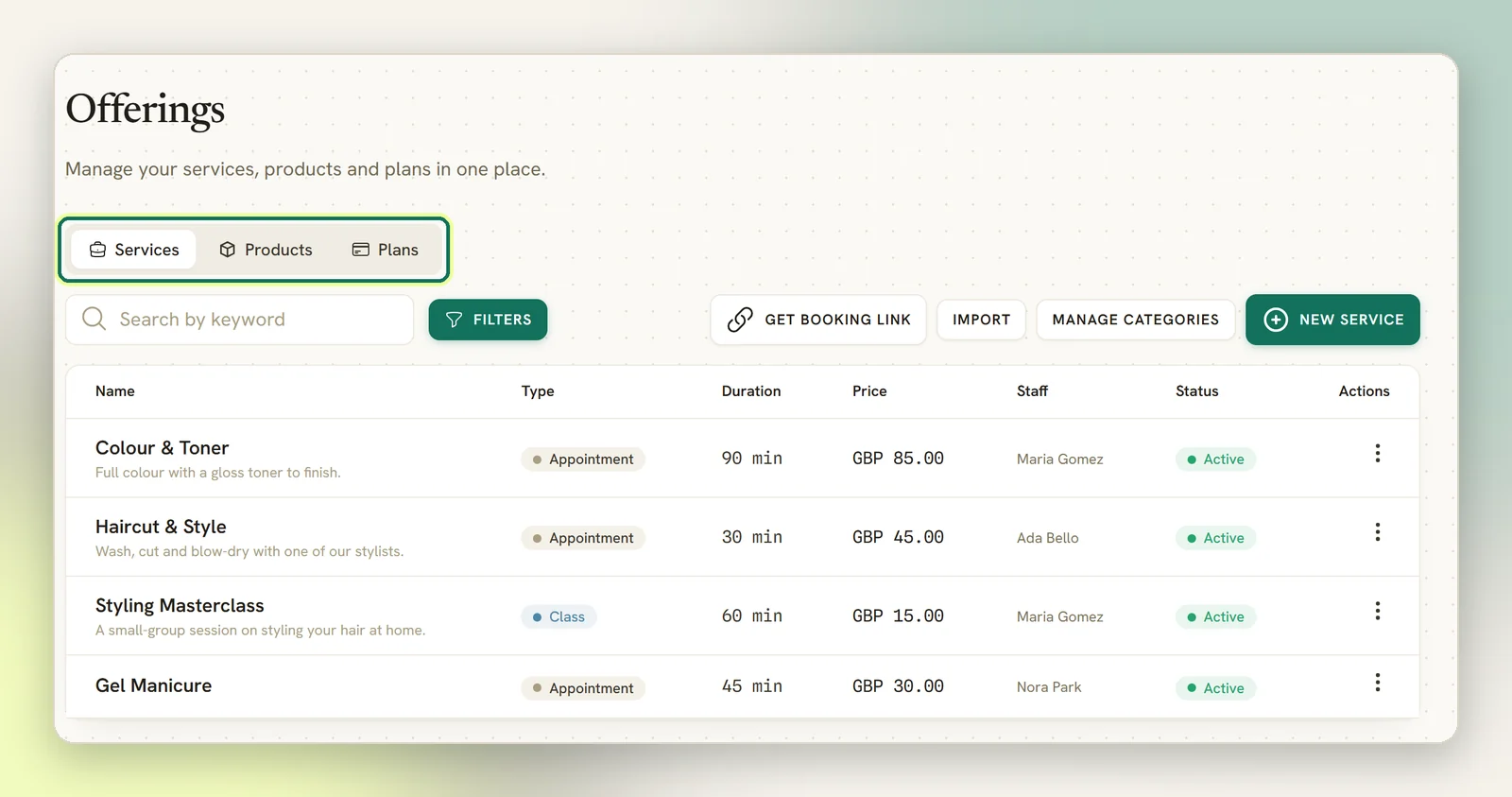Viewport: 1512px width, 797px height.
Task: Click the Name column header
Action: tap(115, 391)
